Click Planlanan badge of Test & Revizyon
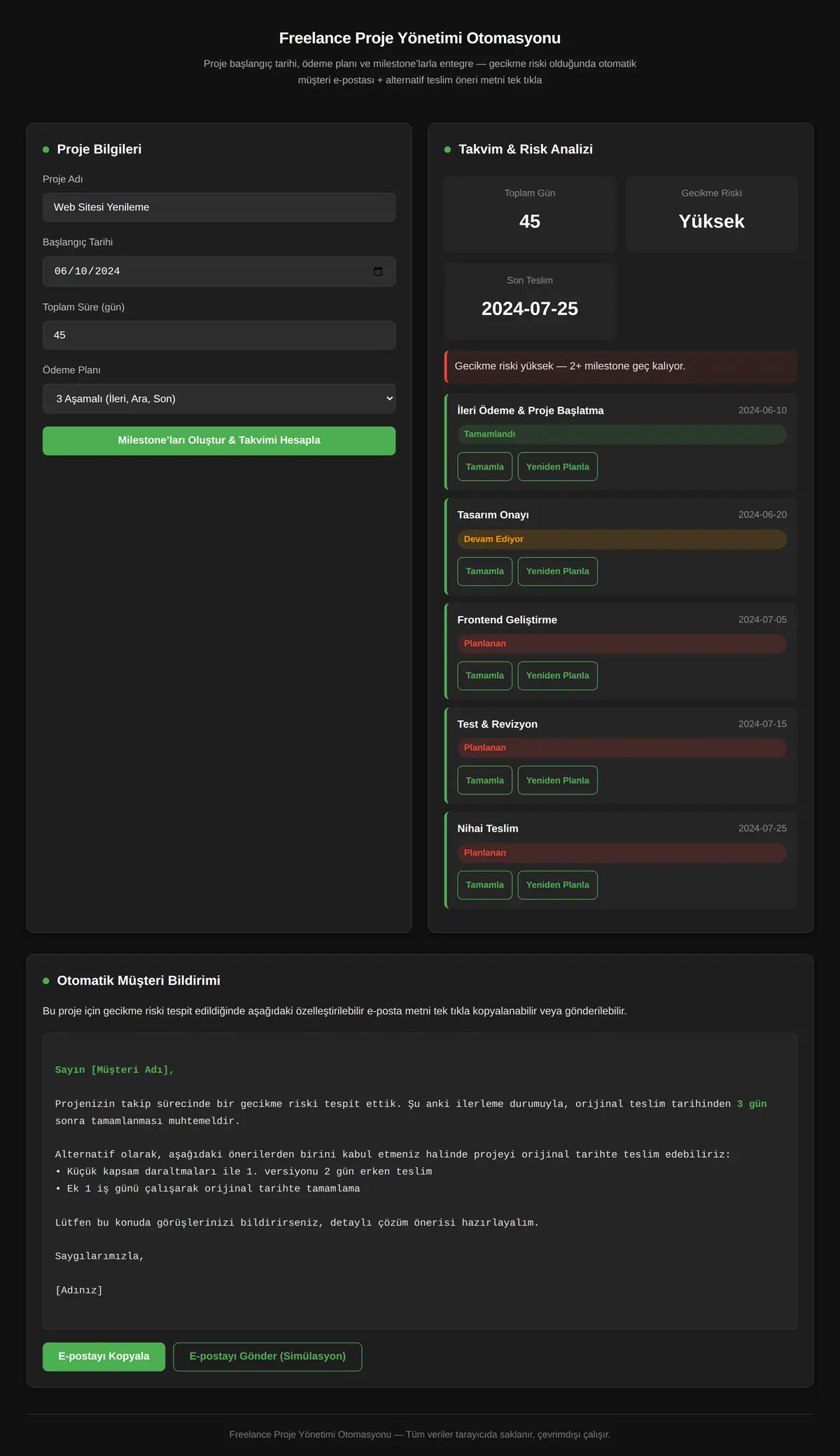This screenshot has height=1456, width=840. click(622, 748)
